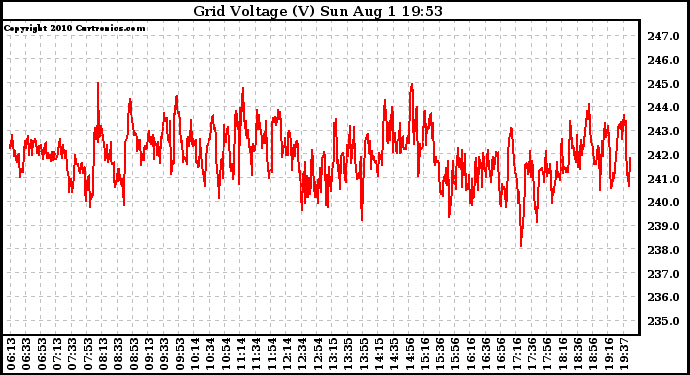Click the 241.0 voltage axis label
The height and width of the screenshot is (375, 690).
(663, 179)
